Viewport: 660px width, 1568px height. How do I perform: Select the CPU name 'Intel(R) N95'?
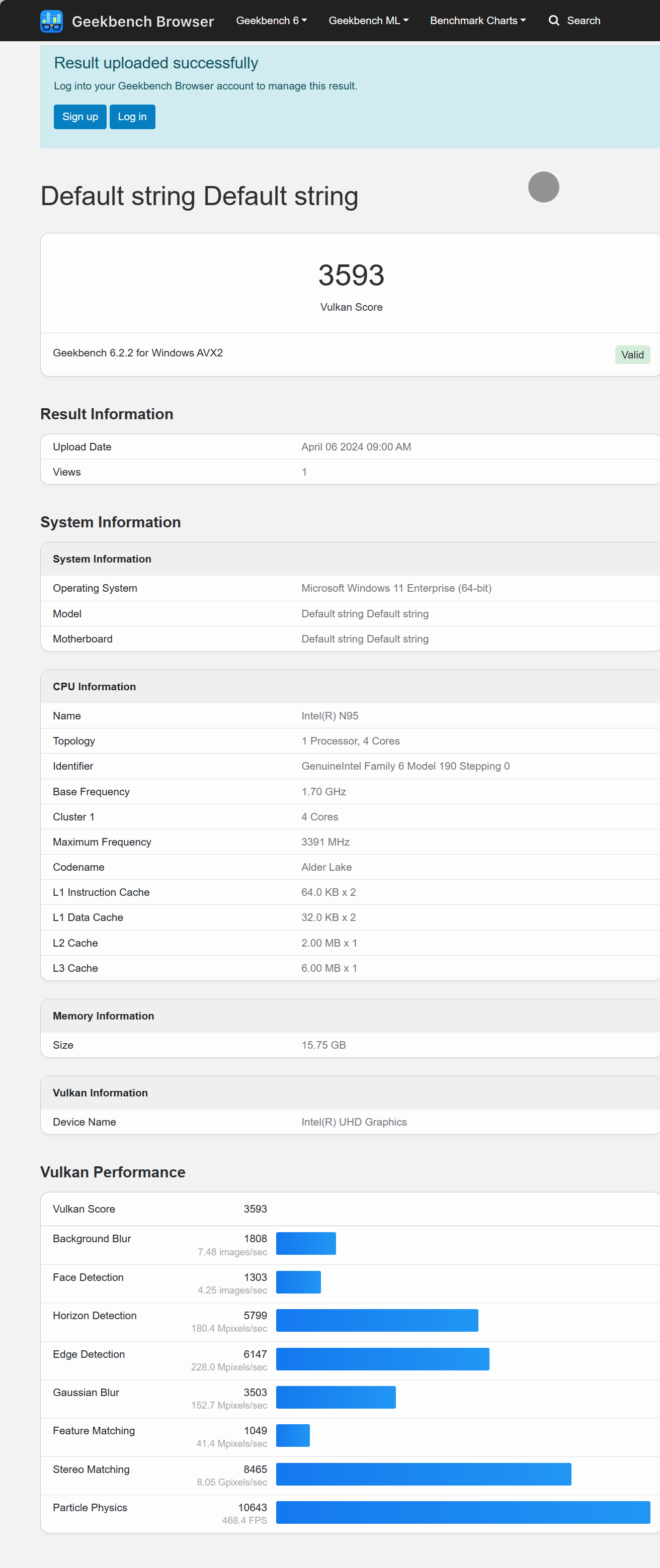point(330,716)
